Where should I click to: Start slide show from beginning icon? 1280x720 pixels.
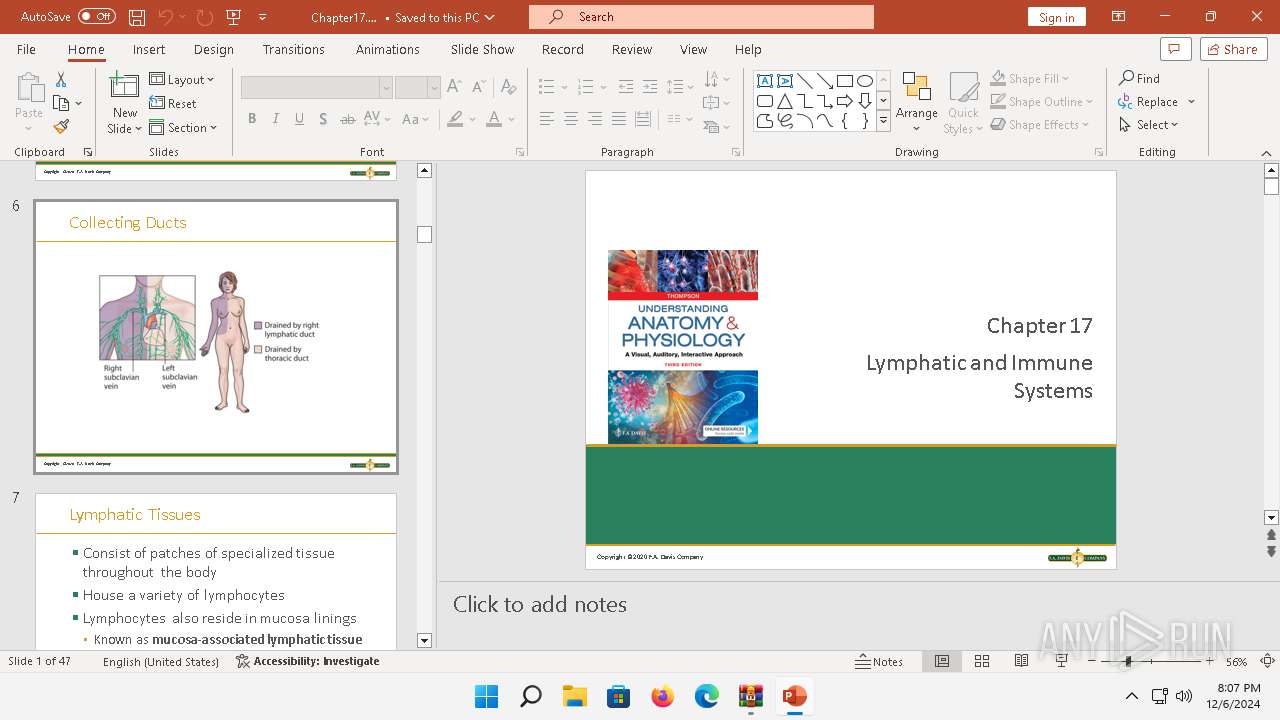point(234,17)
